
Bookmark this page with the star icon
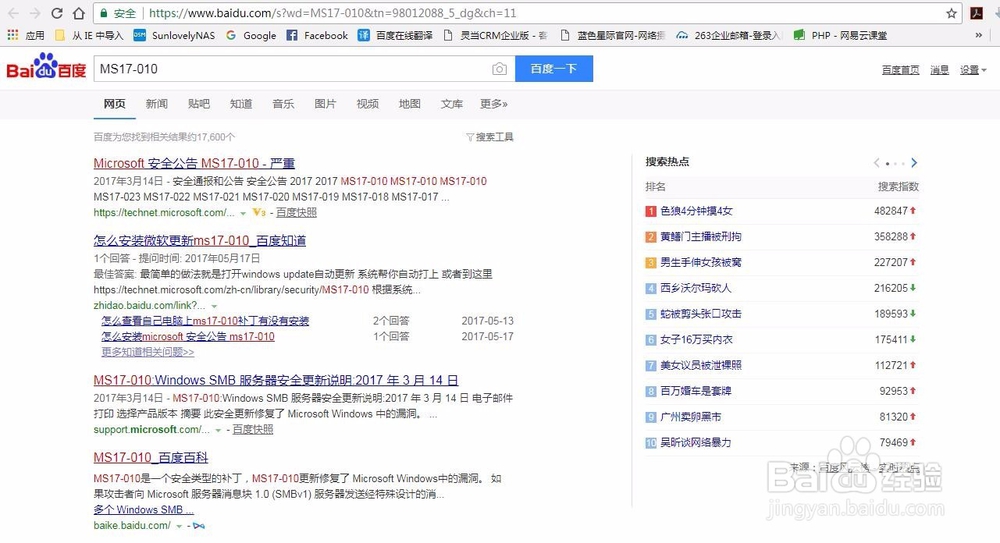pyautogui.click(x=952, y=13)
